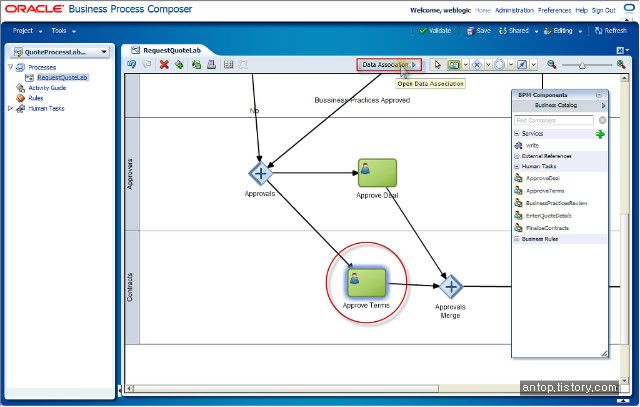Screen dimensions: 640x407
Task: Expand the Human Tasks tree node
Action: (11, 109)
